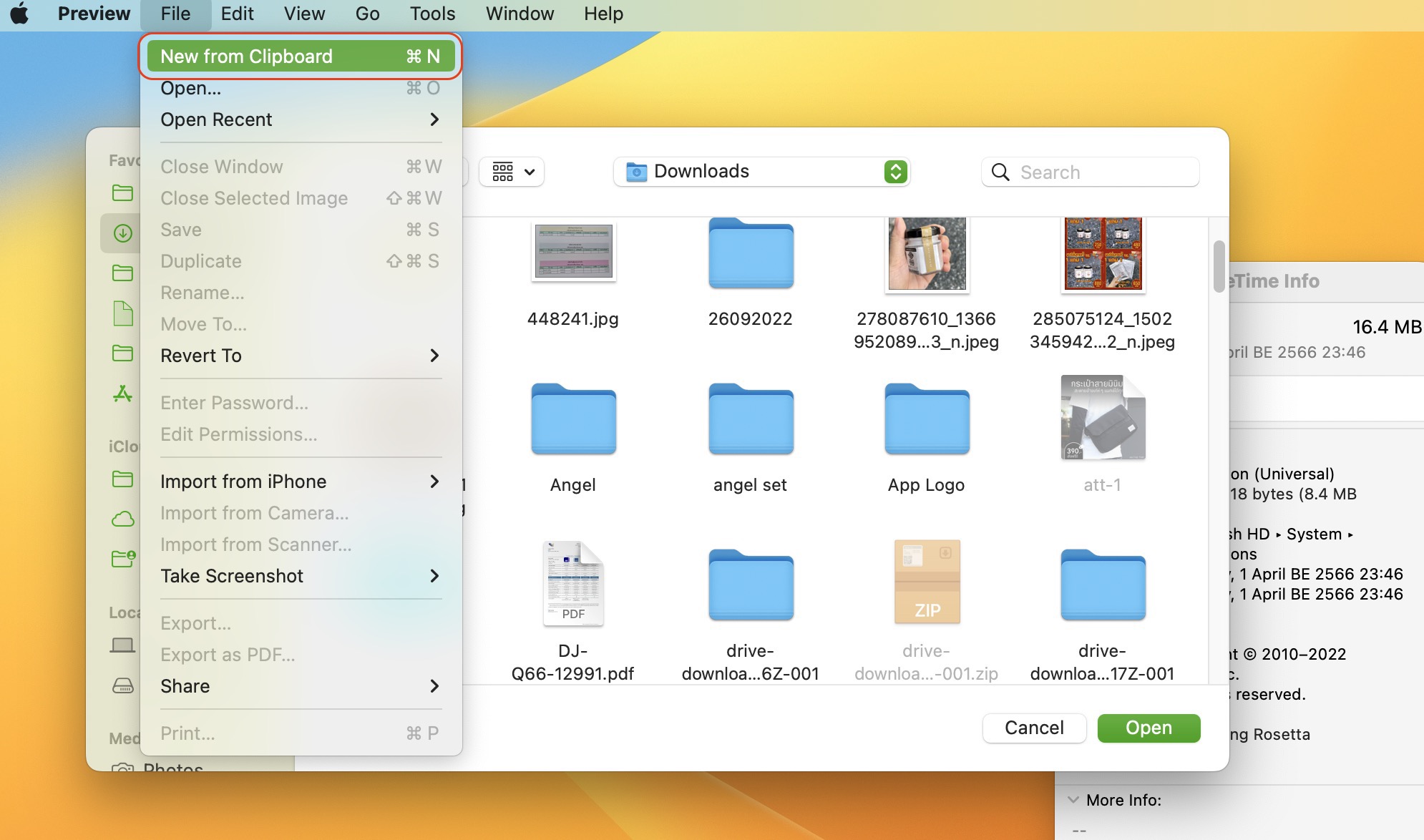This screenshot has height=840, width=1424.
Task: Click the Applications icon in sidebar
Action: point(122,394)
